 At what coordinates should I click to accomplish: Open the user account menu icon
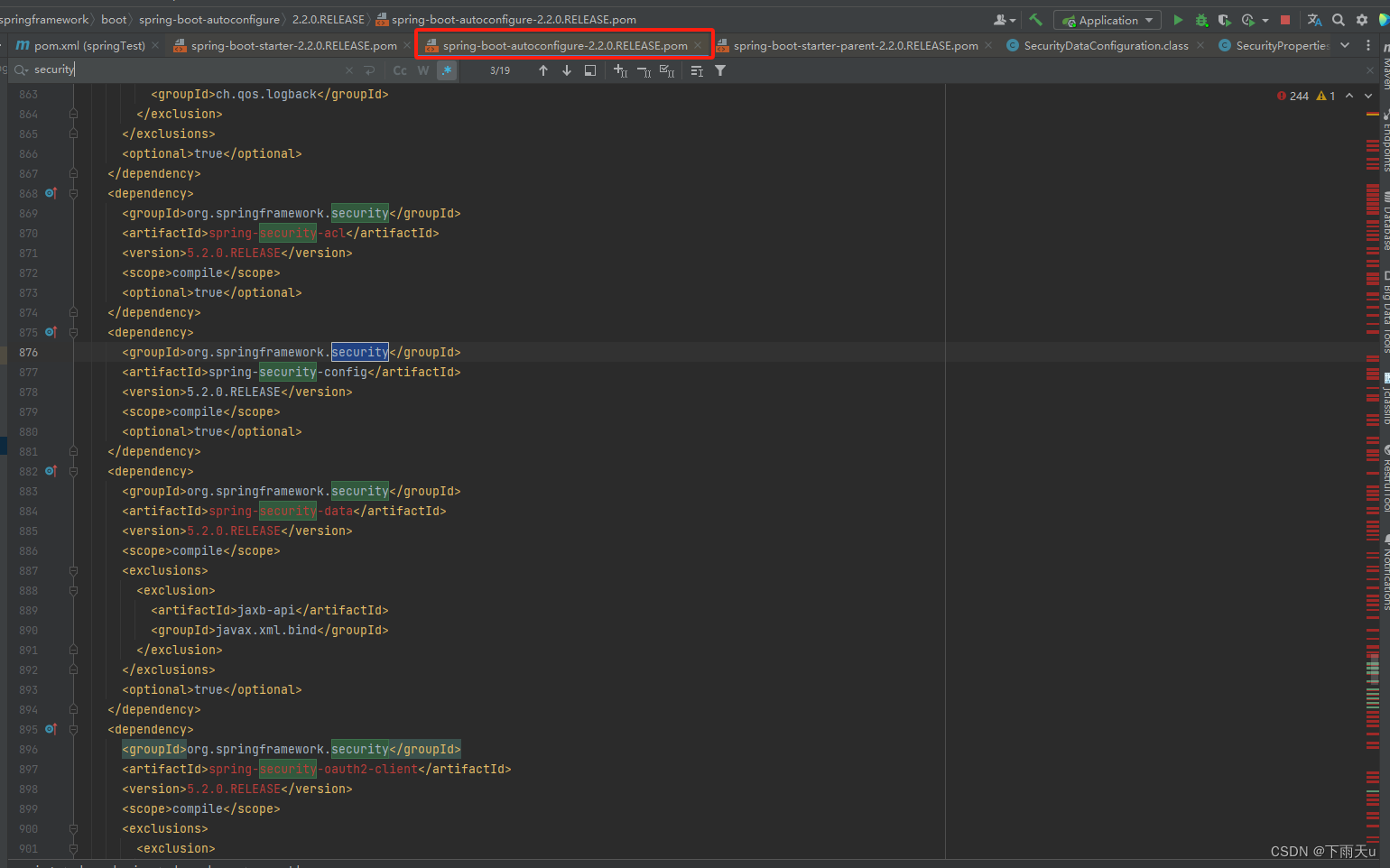[1004, 20]
